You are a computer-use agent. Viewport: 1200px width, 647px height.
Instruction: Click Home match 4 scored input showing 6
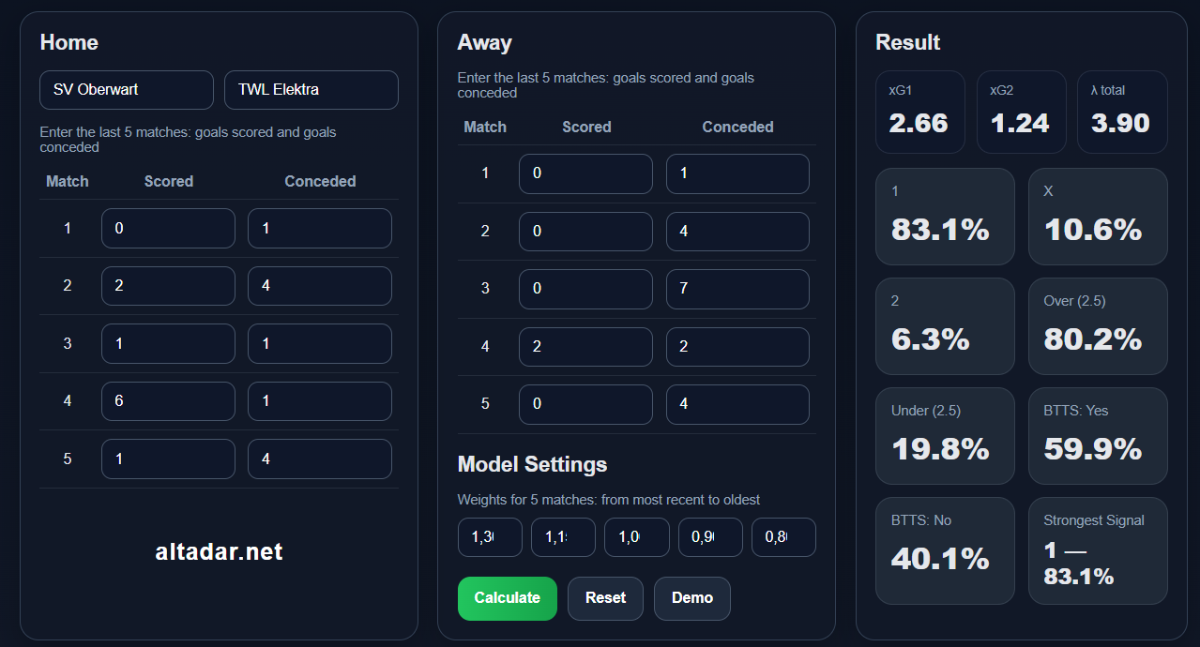coord(168,401)
